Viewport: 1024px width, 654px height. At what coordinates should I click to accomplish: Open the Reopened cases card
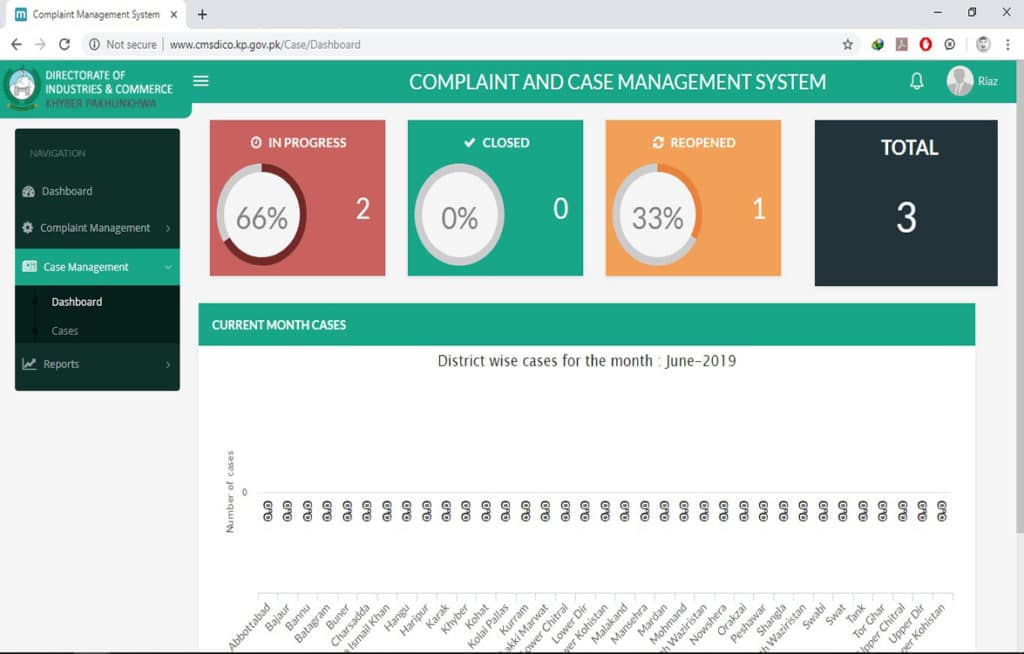click(x=693, y=198)
